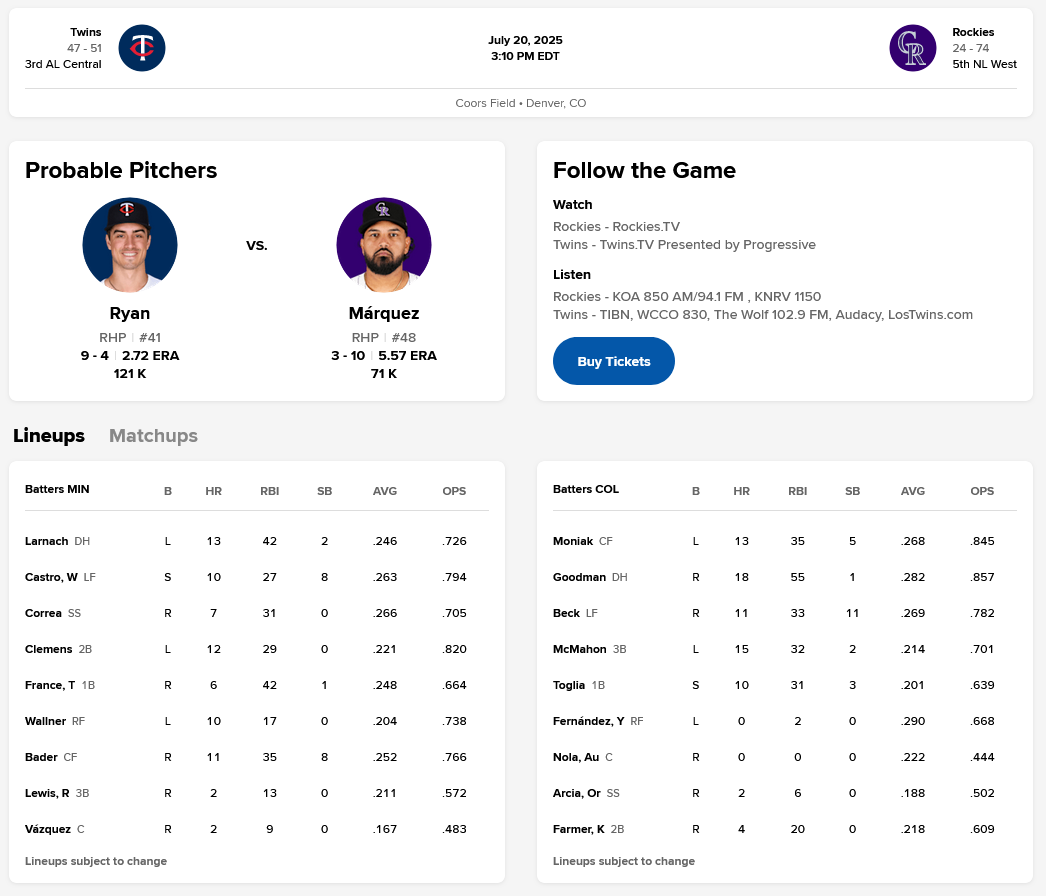Select Correa in the Twins lineup
Screen dimensions: 1046x896
point(45,613)
